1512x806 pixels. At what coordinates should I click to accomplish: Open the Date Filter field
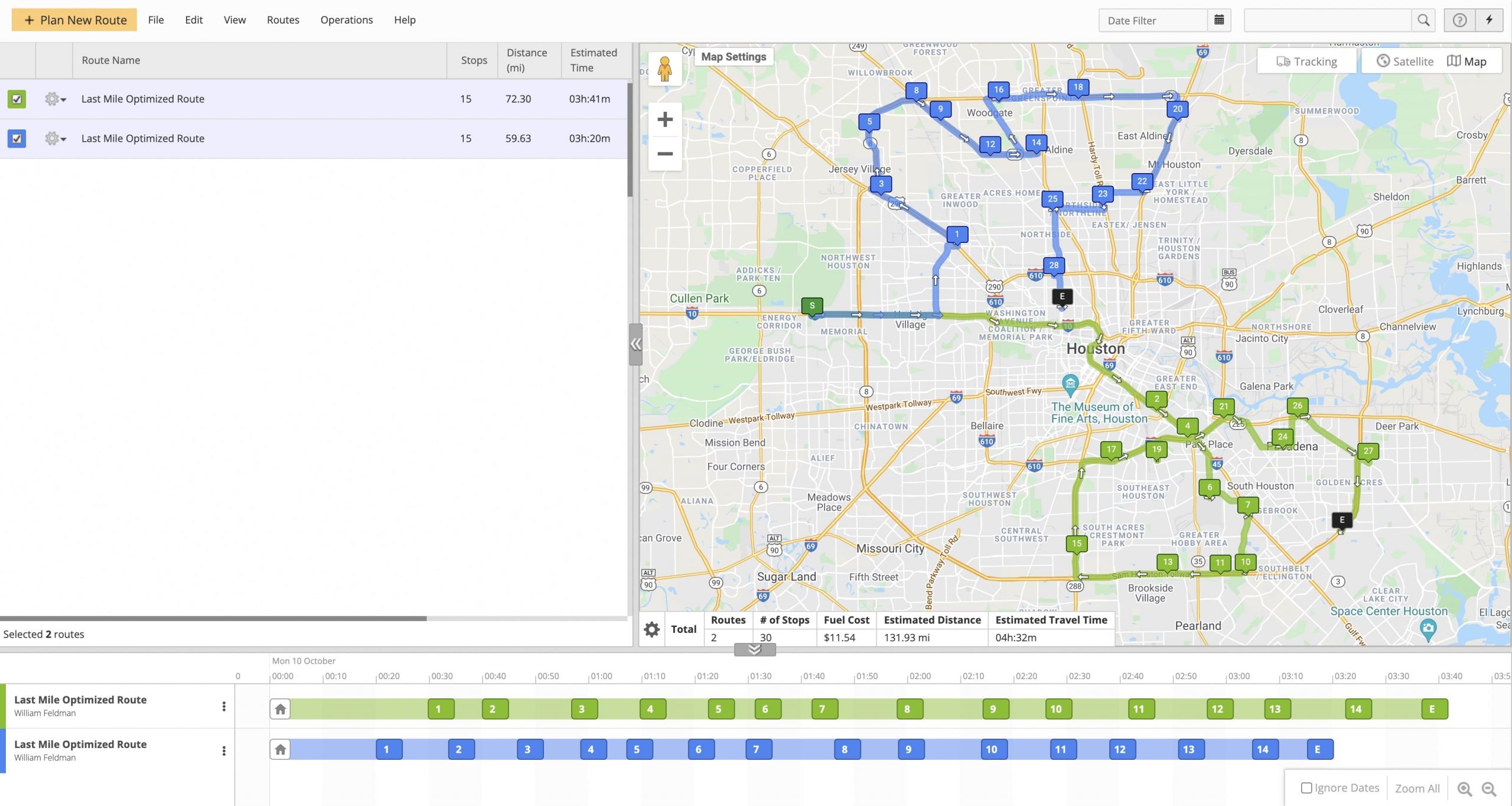1153,20
